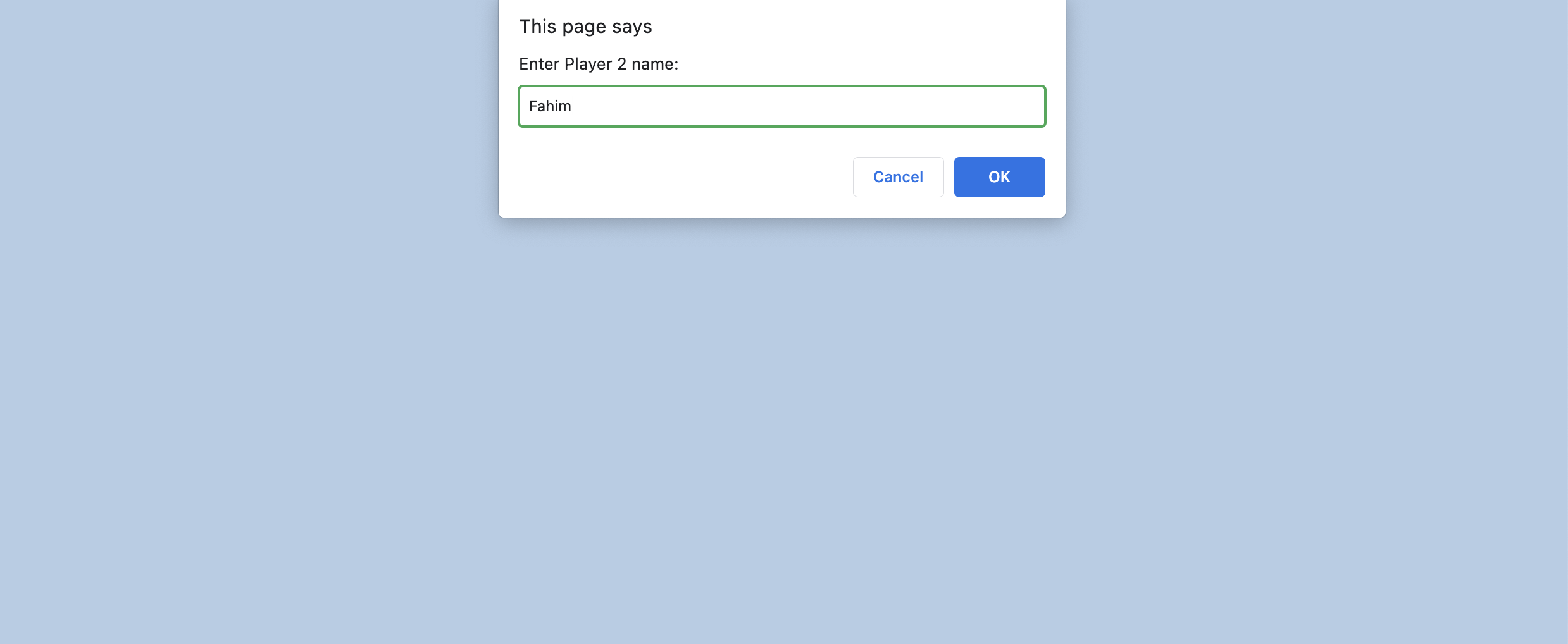This screenshot has width=1568, height=644.
Task: Click Cancel to dismiss the prompt
Action: 898,177
